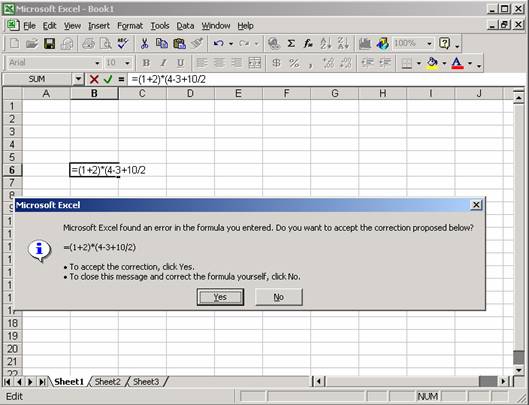Click No to correct formula yourself
The width and height of the screenshot is (529, 405).
(279, 297)
